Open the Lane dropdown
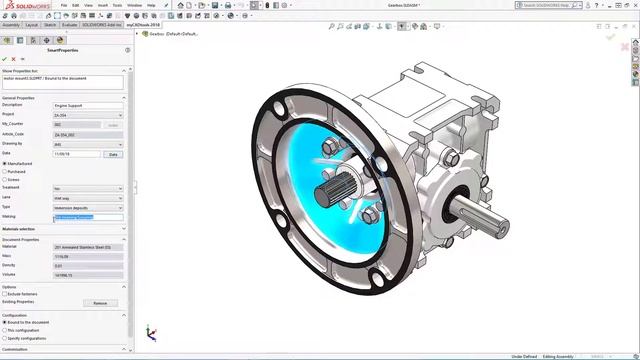Image resolution: width=640 pixels, height=360 pixels. point(88,198)
